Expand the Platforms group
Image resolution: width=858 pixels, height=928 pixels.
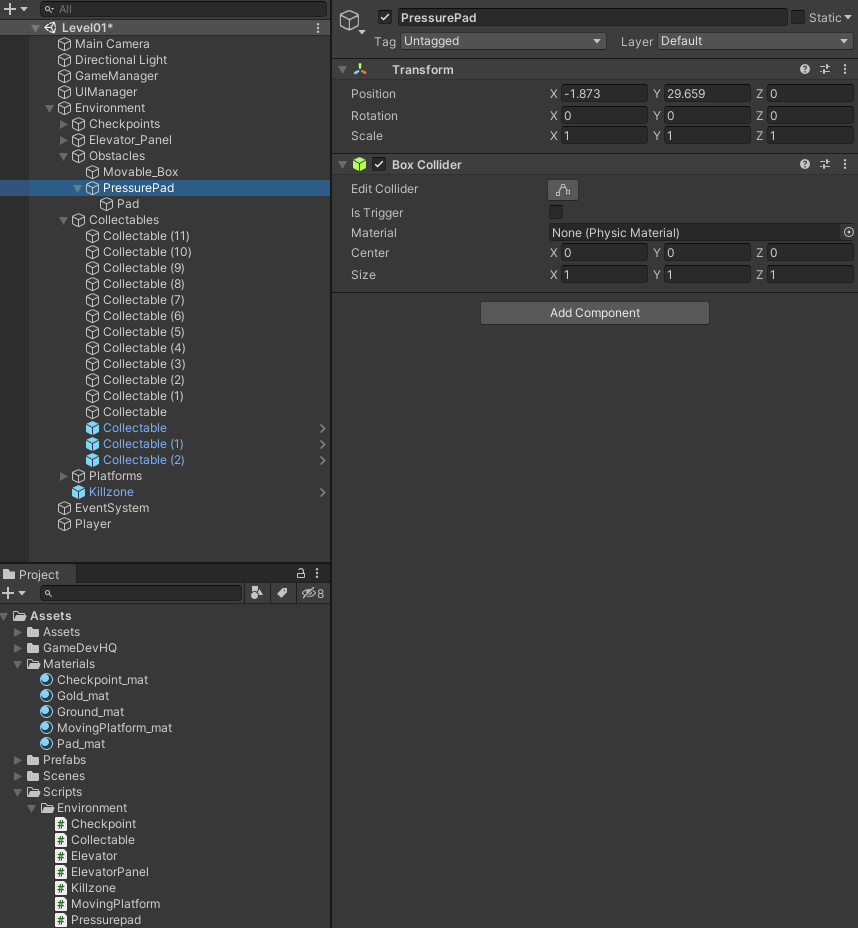click(x=63, y=476)
